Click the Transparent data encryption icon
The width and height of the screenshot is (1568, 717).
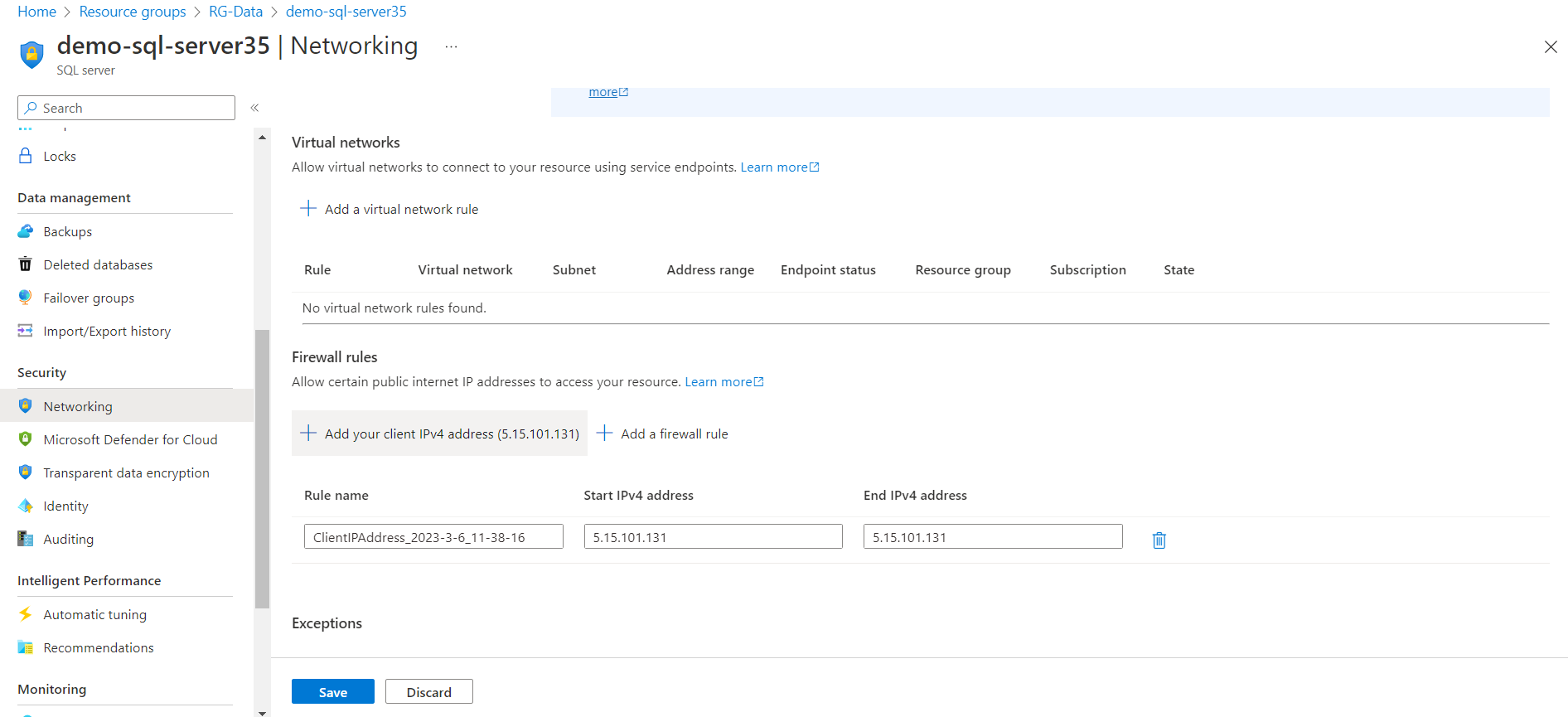coord(26,472)
